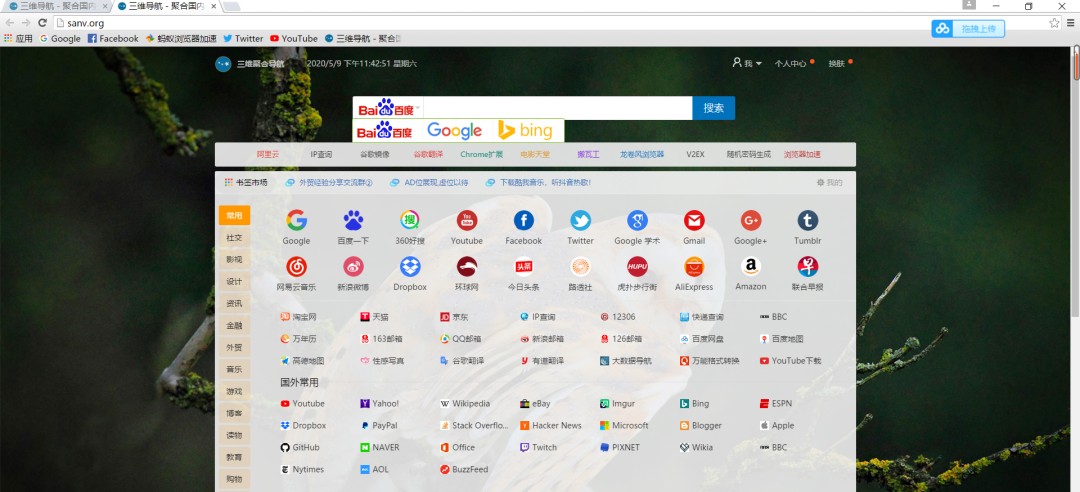The width and height of the screenshot is (1080, 492).
Task: Choose bing in the search engine list
Action: (526, 130)
